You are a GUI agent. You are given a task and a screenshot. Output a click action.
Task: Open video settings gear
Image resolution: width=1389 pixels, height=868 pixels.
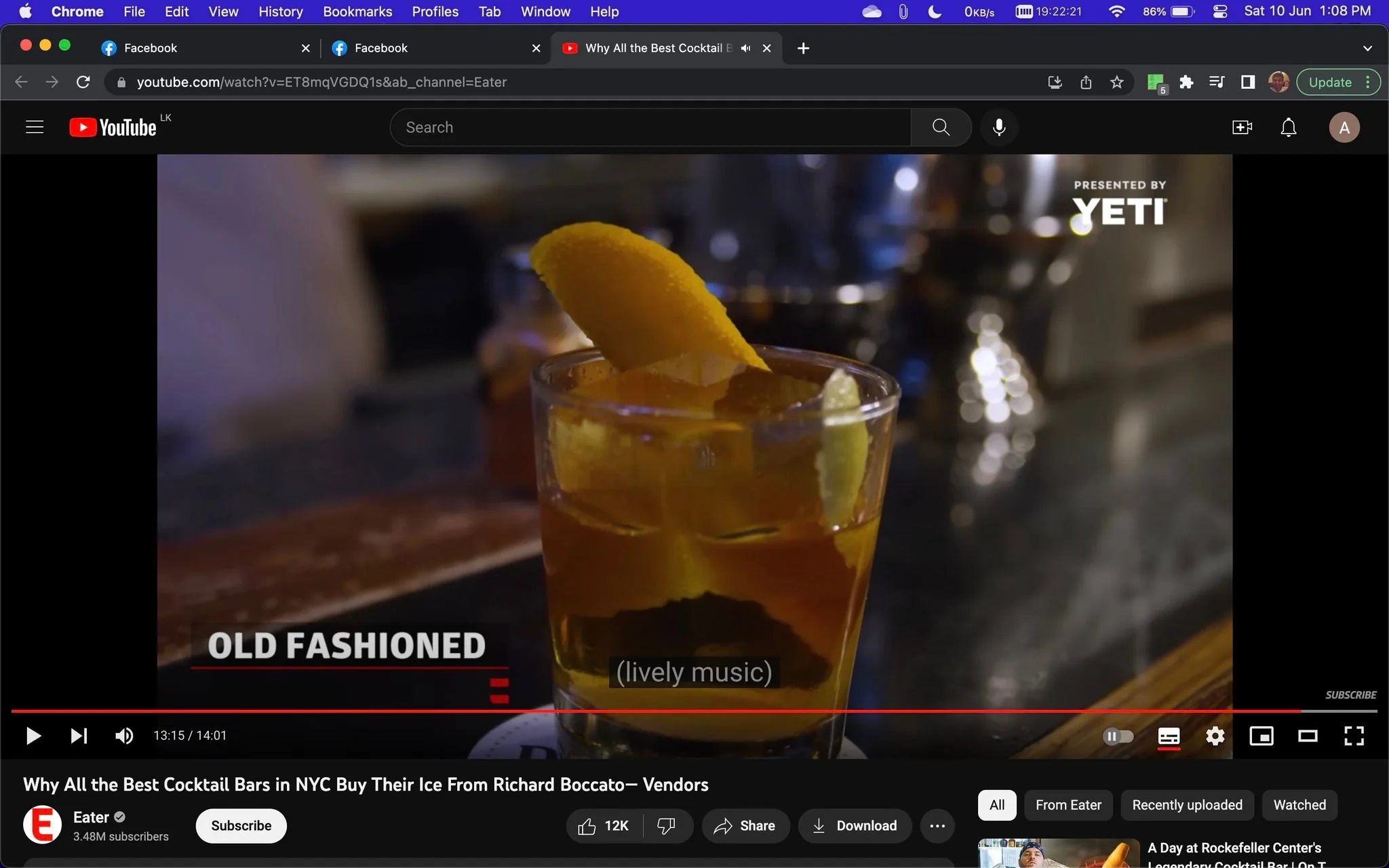tap(1215, 736)
